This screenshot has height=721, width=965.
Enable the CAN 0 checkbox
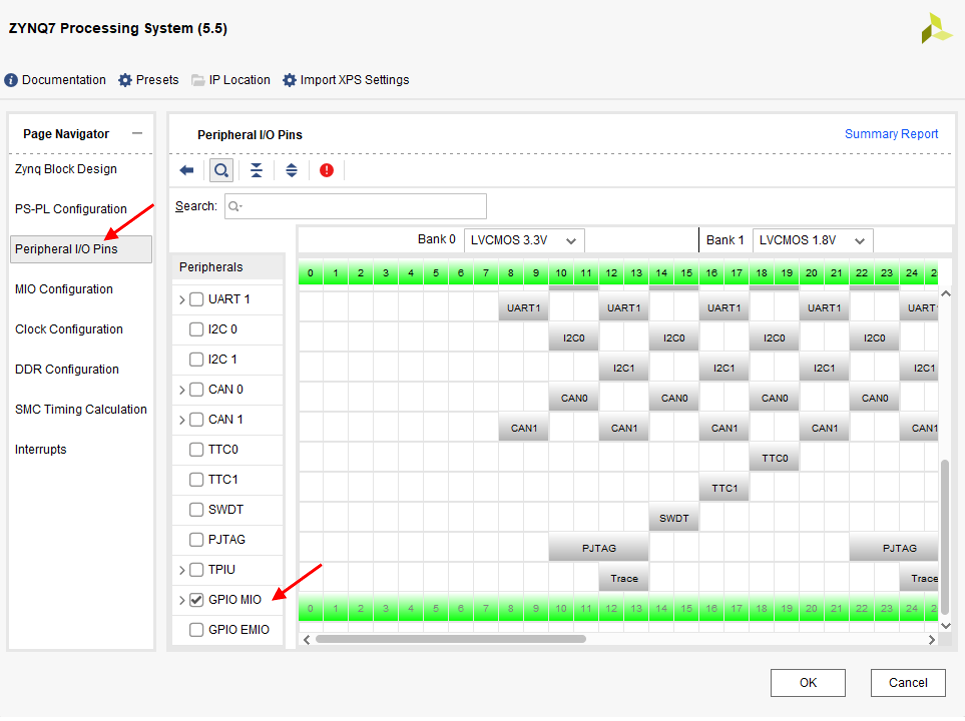(196, 390)
